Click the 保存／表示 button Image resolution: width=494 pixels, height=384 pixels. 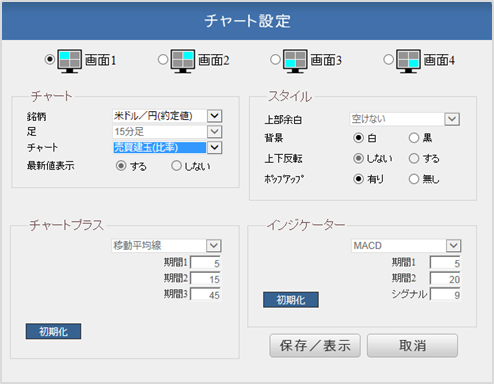315,346
